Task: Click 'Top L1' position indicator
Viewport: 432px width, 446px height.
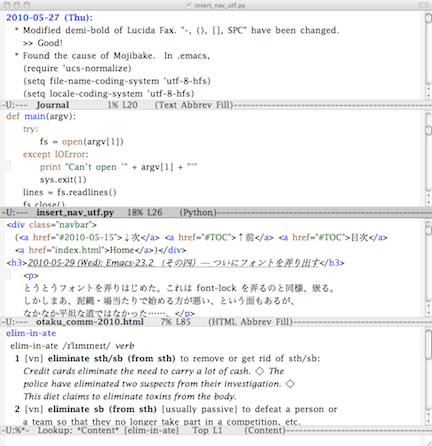Action: pos(207,430)
